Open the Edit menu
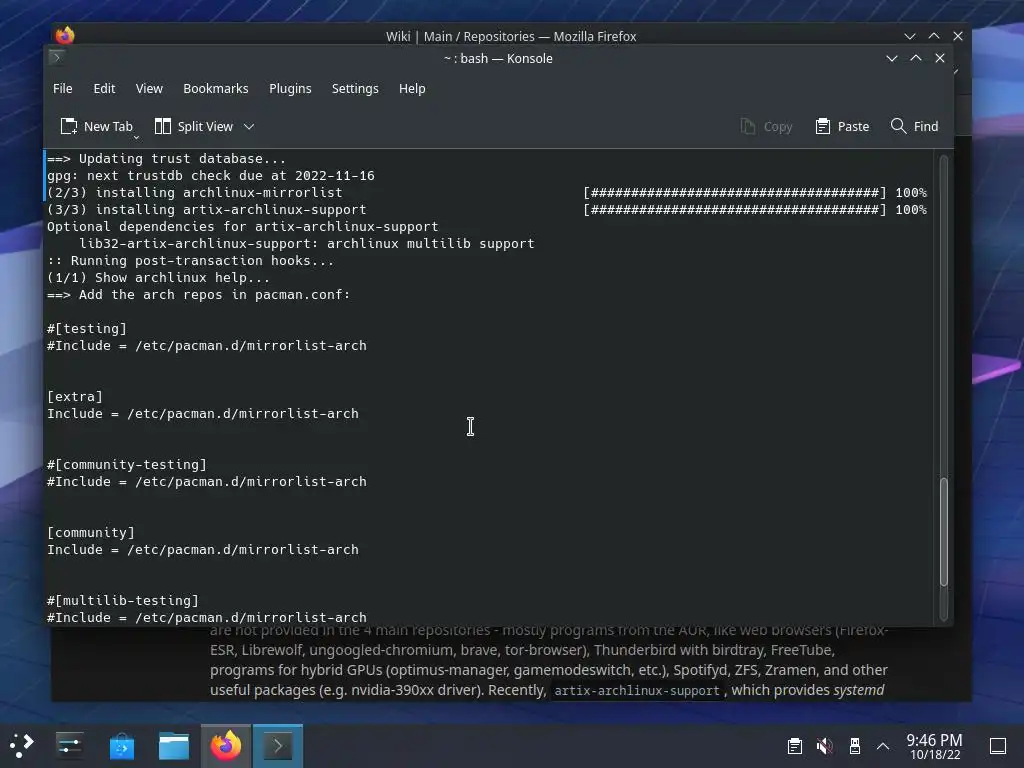The image size is (1024, 768). coord(104,88)
